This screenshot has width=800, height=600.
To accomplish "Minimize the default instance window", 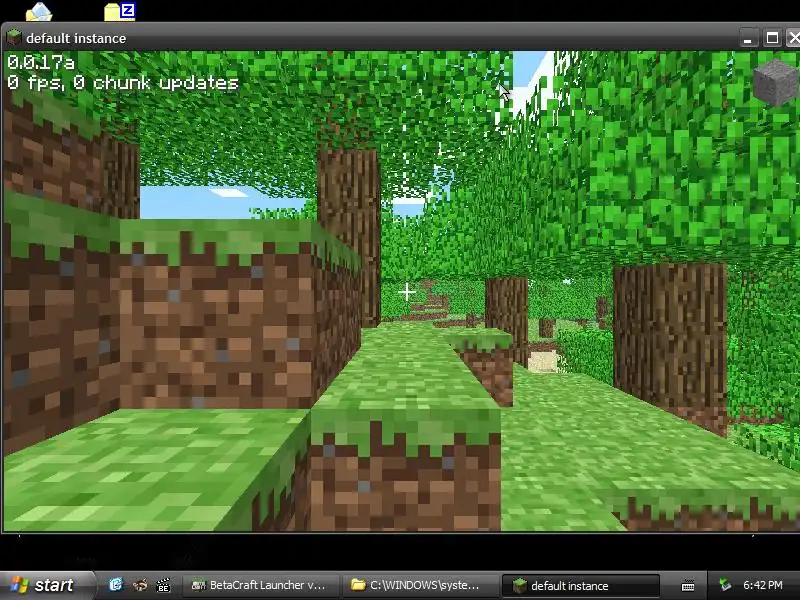I will point(748,38).
